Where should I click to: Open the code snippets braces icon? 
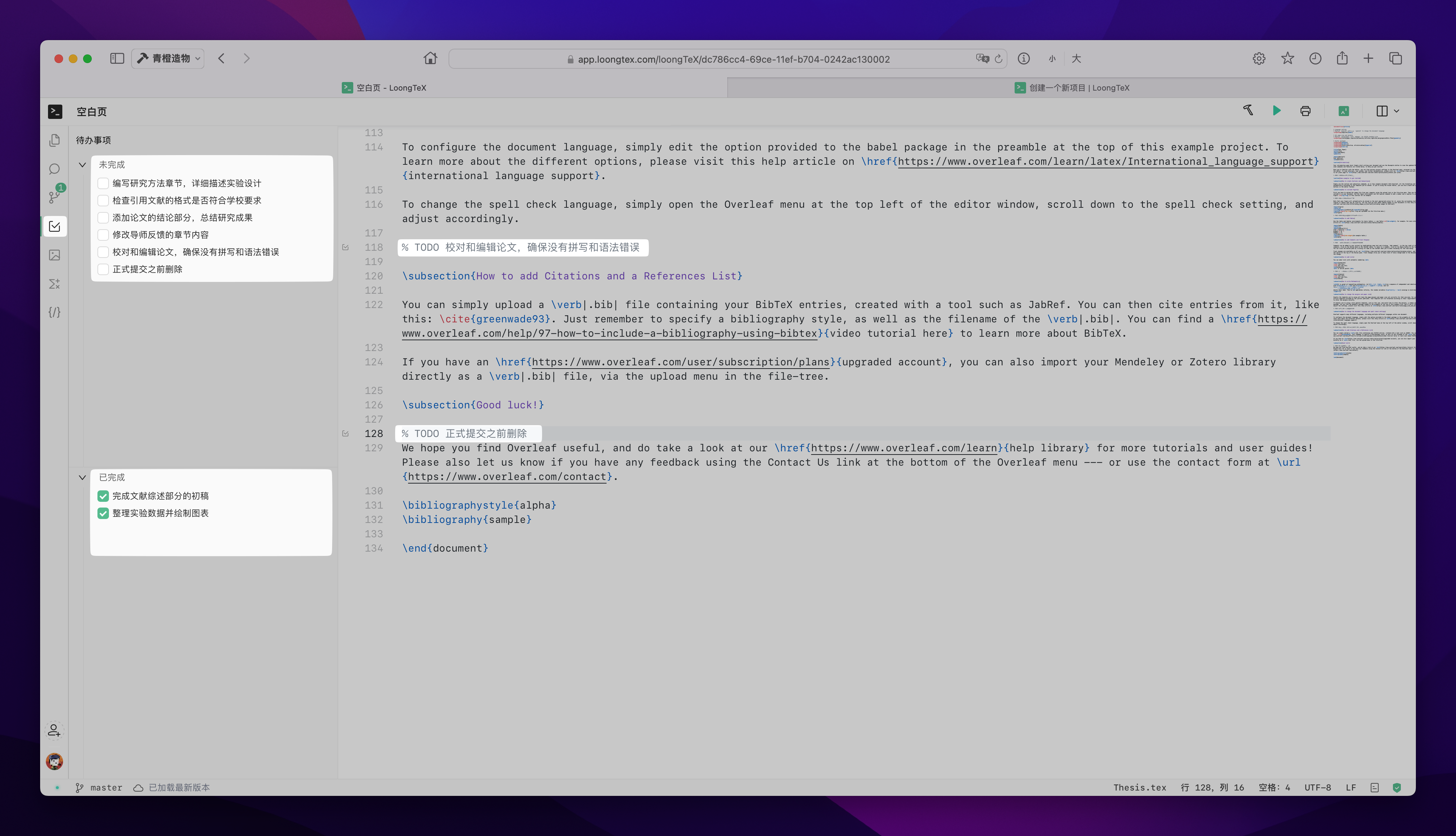54,312
